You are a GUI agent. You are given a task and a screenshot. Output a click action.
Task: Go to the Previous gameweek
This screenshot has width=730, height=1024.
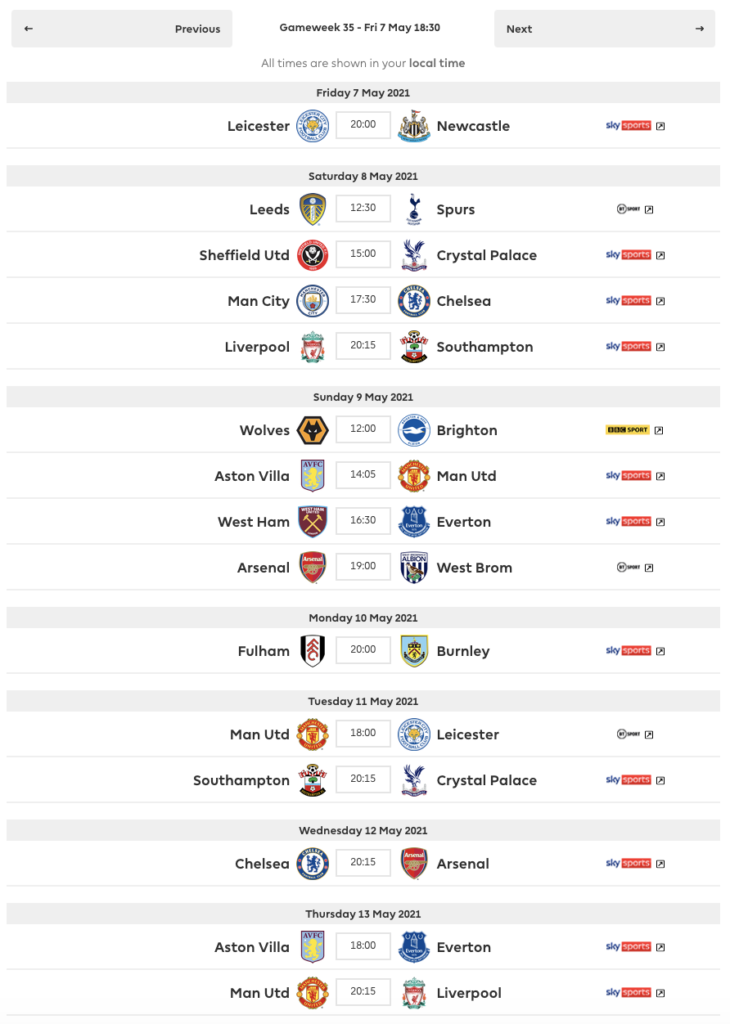pos(121,29)
